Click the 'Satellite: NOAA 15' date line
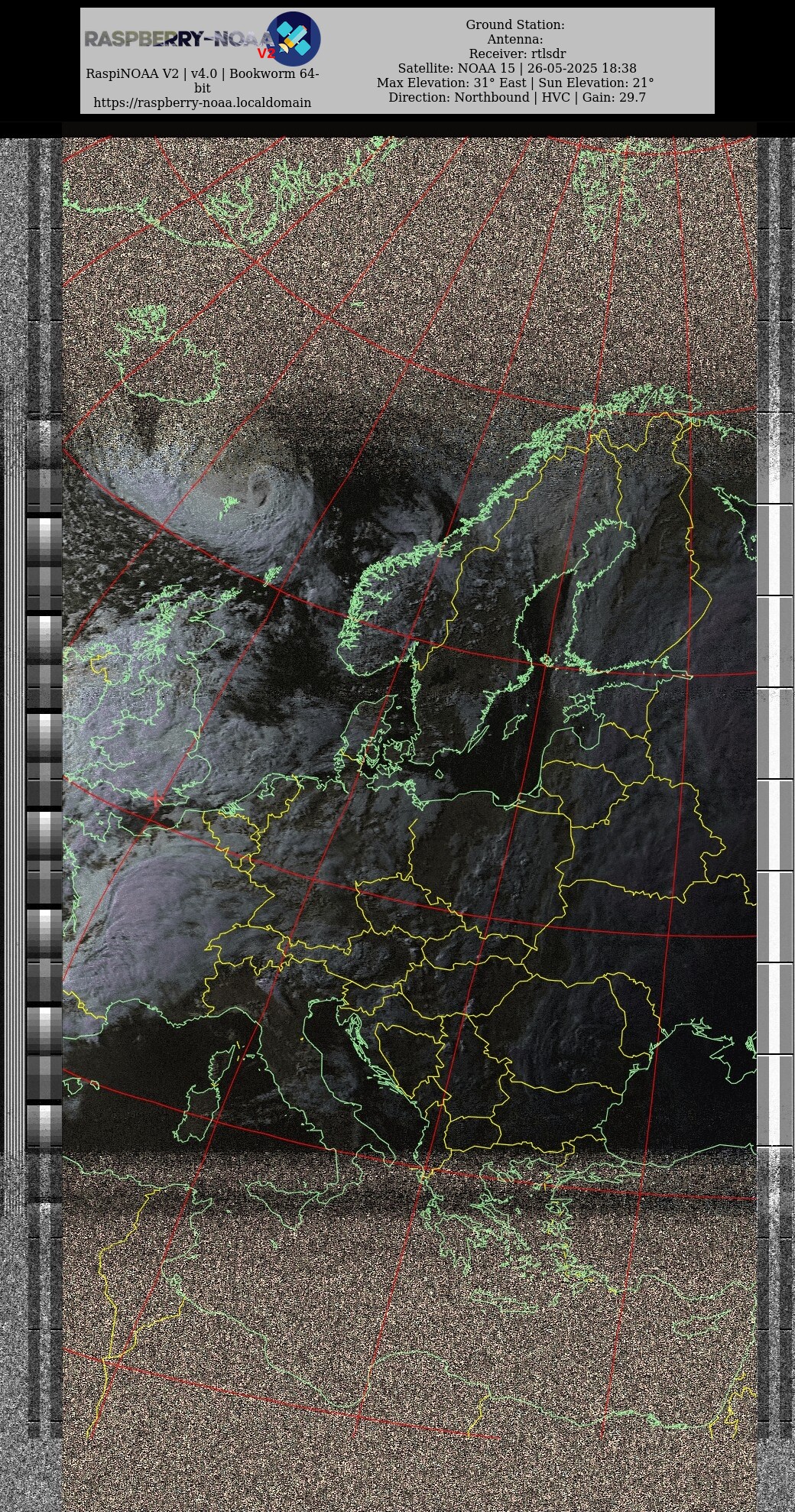795x1512 pixels. [x=517, y=69]
